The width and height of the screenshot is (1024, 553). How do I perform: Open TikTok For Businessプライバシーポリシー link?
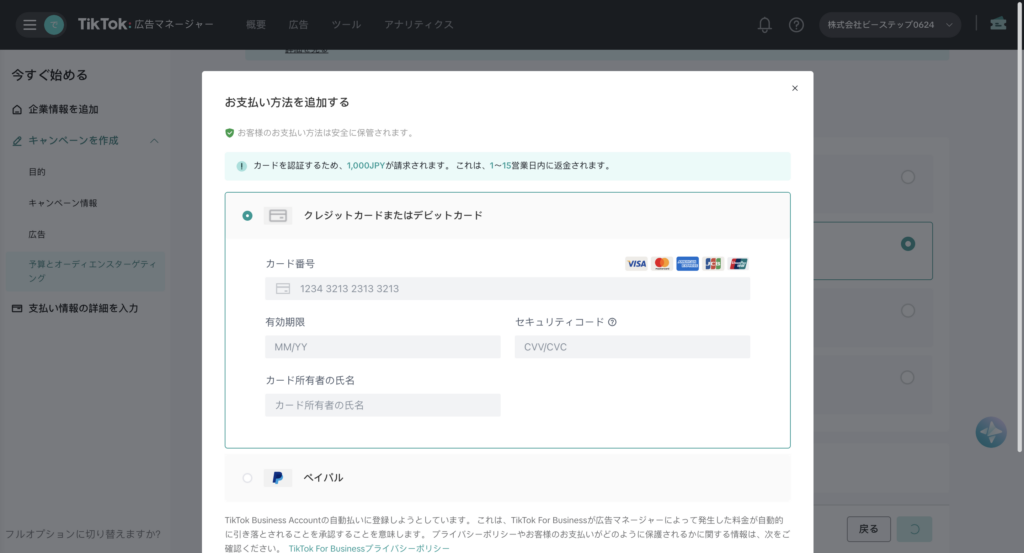[x=369, y=548]
